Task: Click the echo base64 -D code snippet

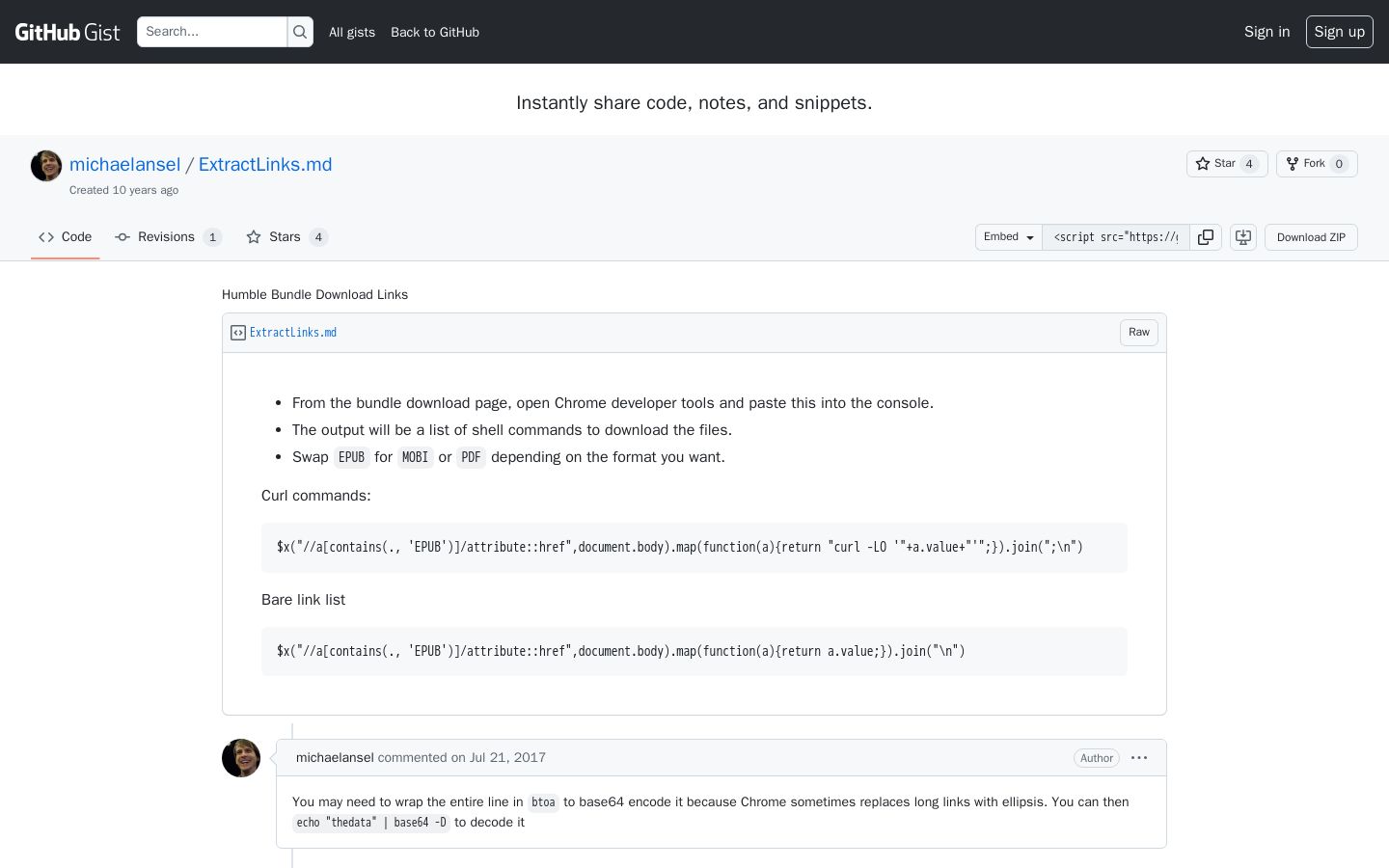Action: (x=371, y=823)
